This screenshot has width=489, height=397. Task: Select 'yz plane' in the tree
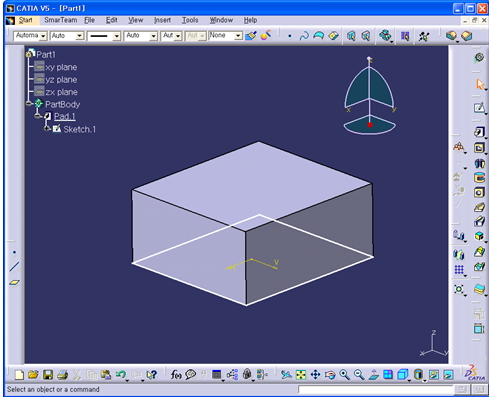61,80
